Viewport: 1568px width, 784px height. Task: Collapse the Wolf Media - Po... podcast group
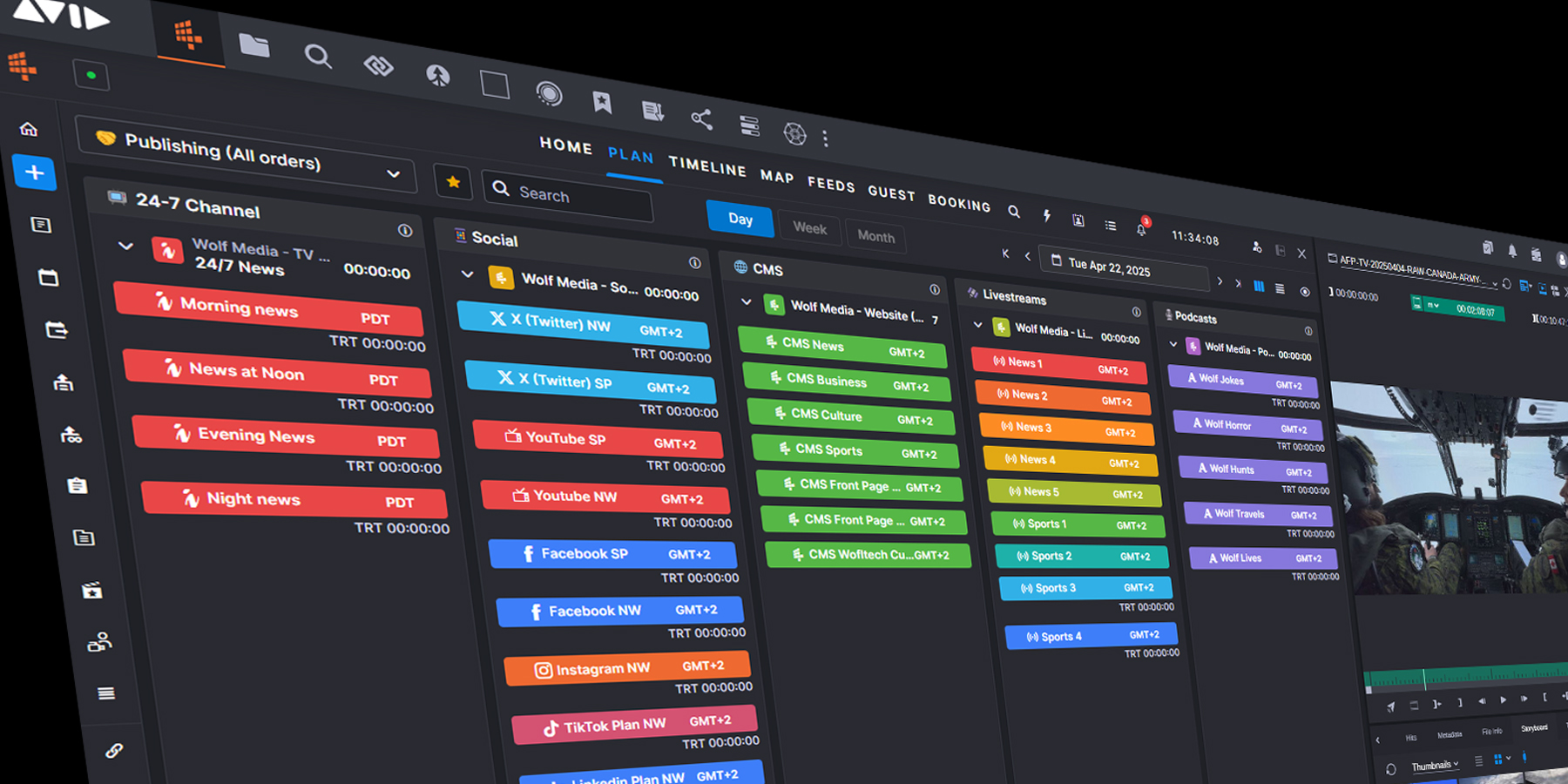[1173, 344]
